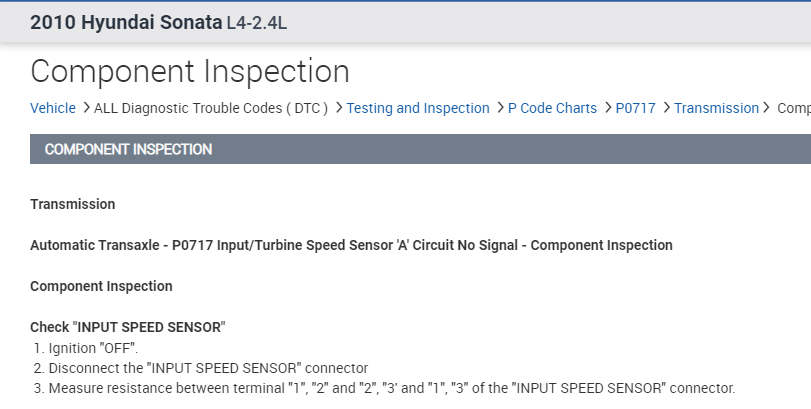This screenshot has width=811, height=409.
Task: Click the Vehicle breadcrumb link
Action: click(x=52, y=108)
